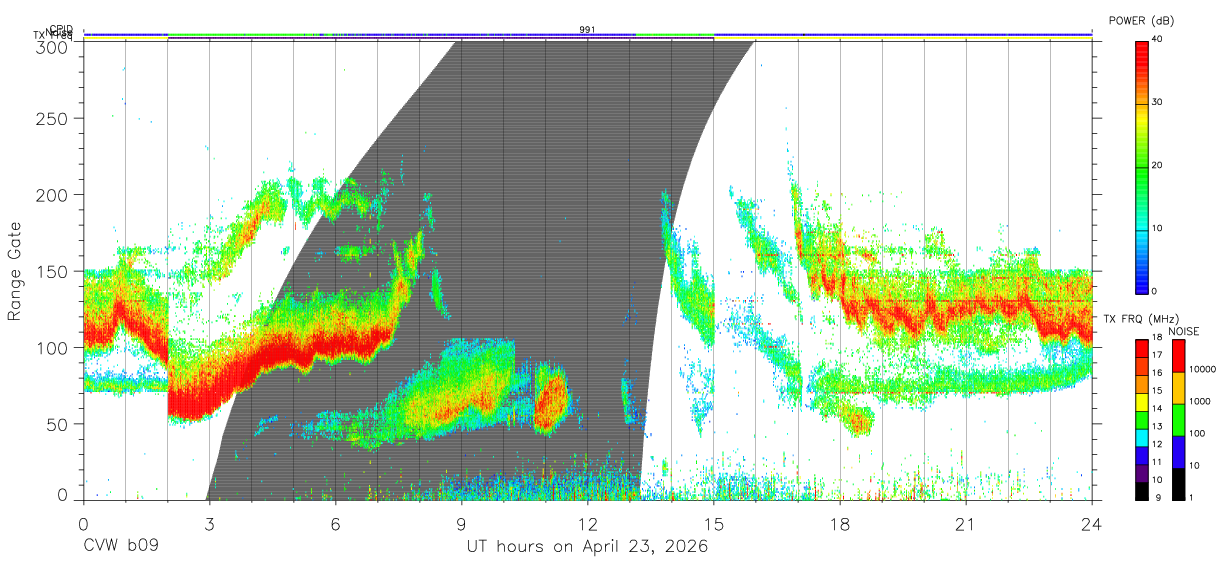Select the 'UT hours on April 23, 2026' label
Viewport: 1228px width, 567px height.
pyautogui.click(x=587, y=547)
